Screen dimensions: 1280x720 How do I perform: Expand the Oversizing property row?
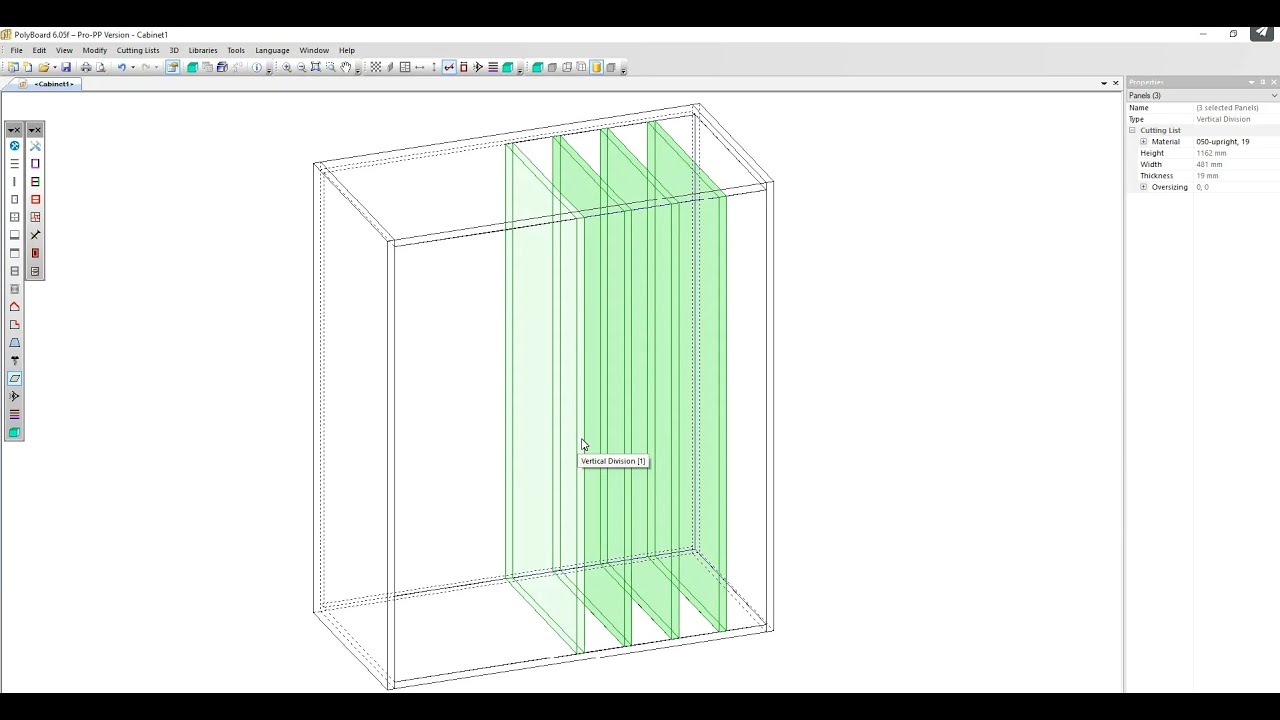(1143, 187)
